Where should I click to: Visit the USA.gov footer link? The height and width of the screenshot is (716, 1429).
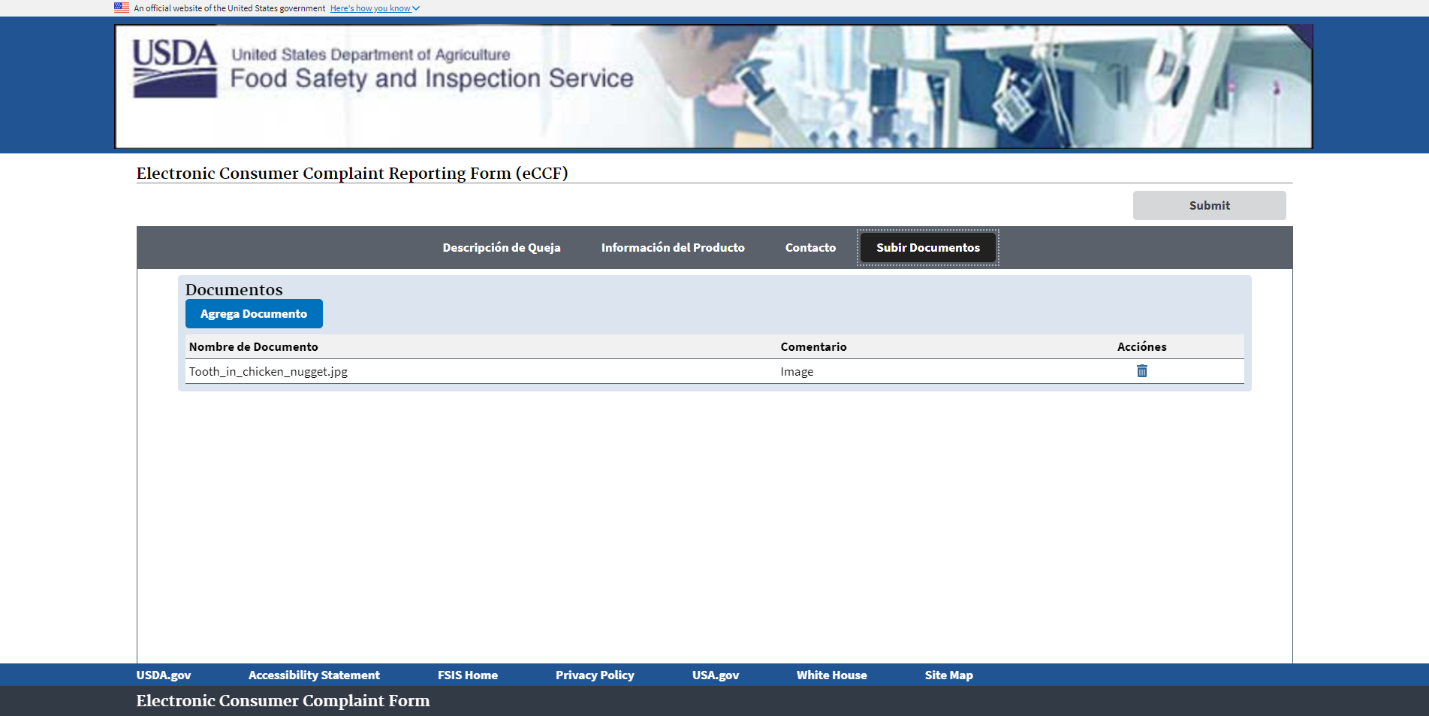716,675
